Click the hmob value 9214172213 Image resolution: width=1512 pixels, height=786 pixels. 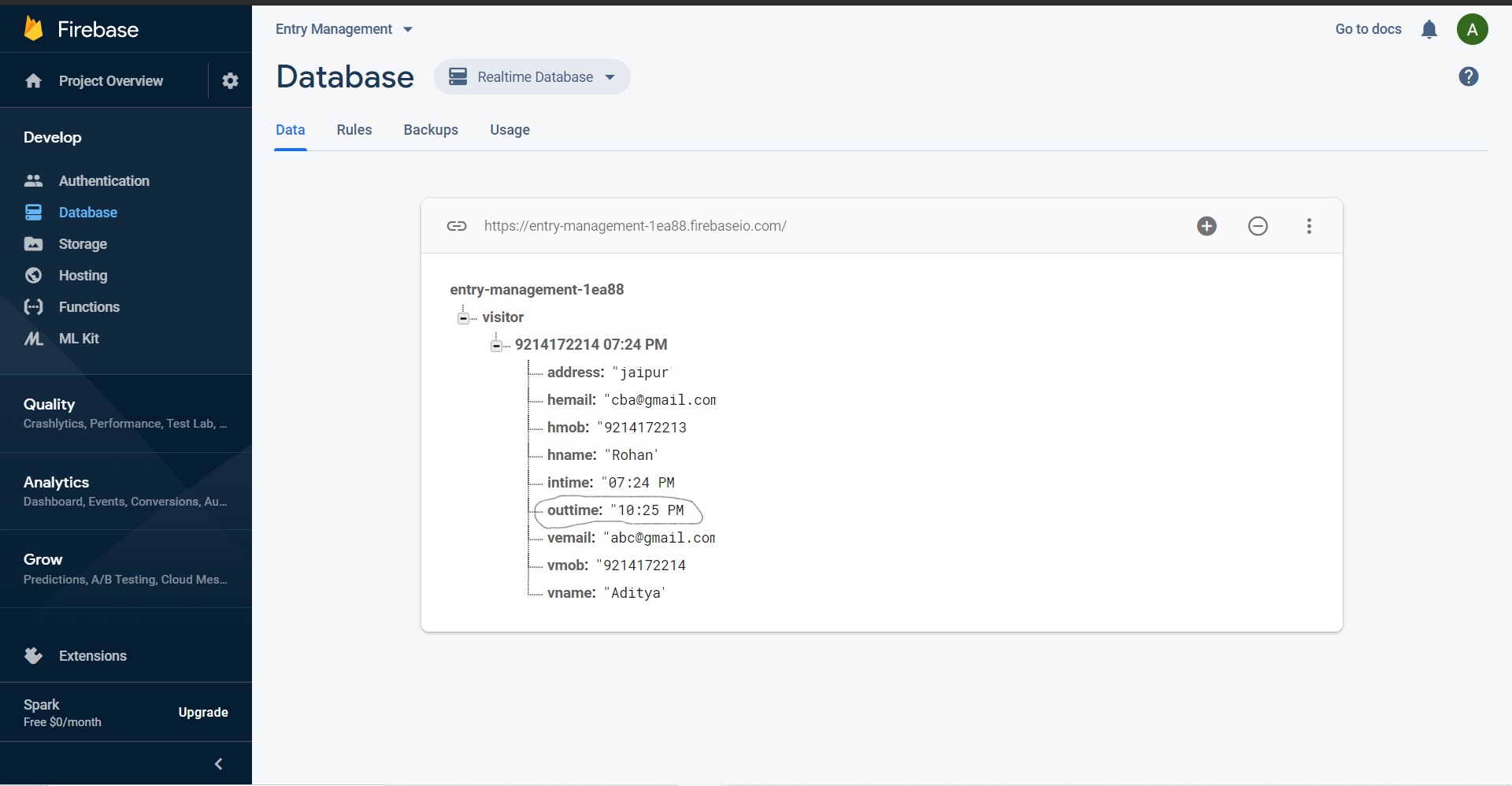tap(642, 428)
